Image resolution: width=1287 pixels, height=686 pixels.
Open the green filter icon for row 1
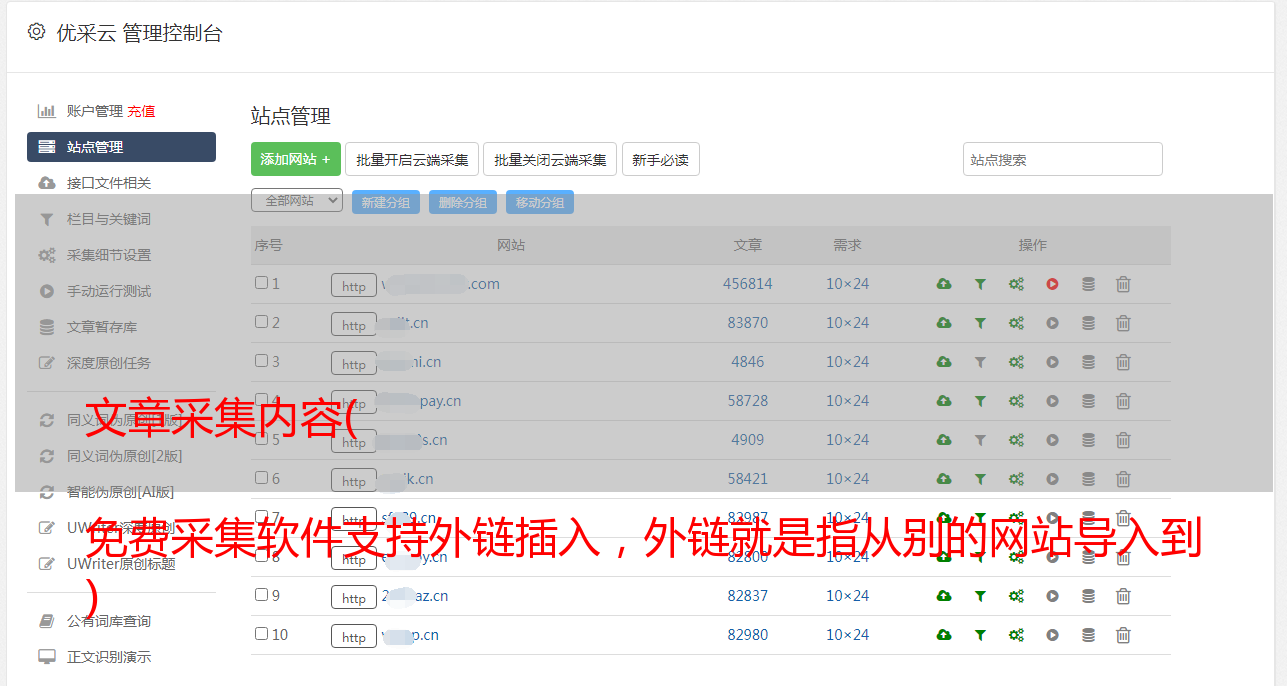coord(980,284)
